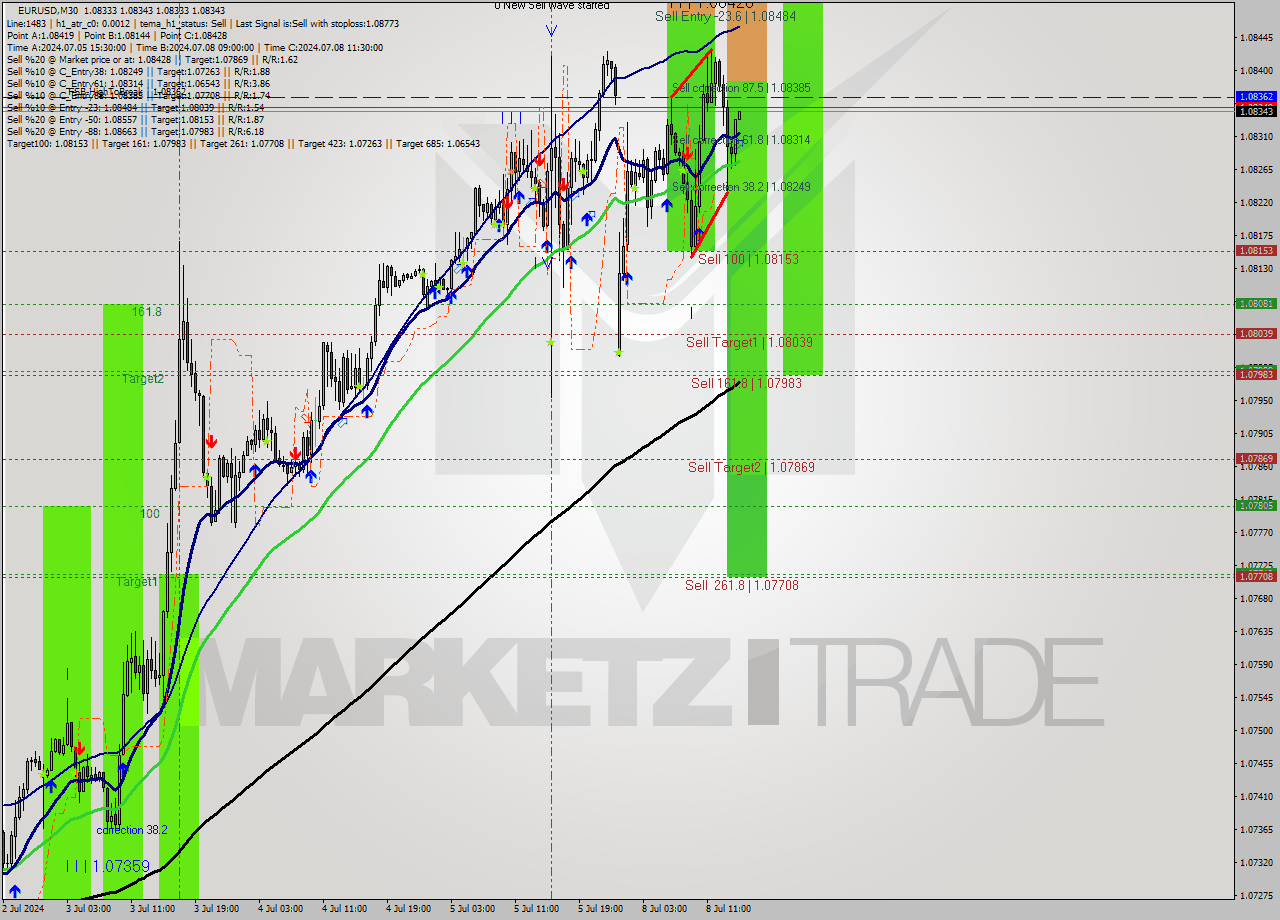Image resolution: width=1280 pixels, height=920 pixels.
Task: Click the 1.07590 price axis value
Action: pos(1255,665)
